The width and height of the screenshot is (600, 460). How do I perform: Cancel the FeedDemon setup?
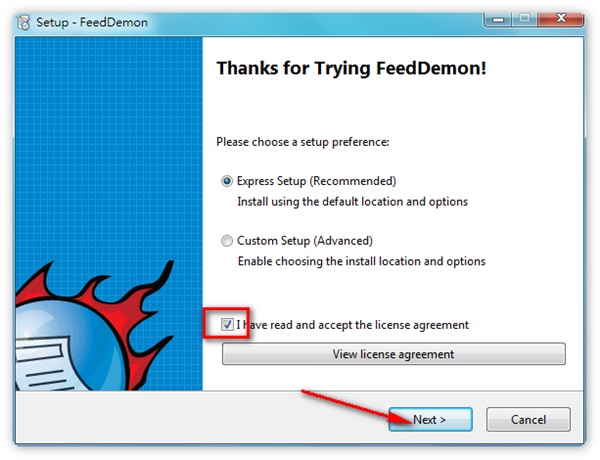click(x=528, y=419)
